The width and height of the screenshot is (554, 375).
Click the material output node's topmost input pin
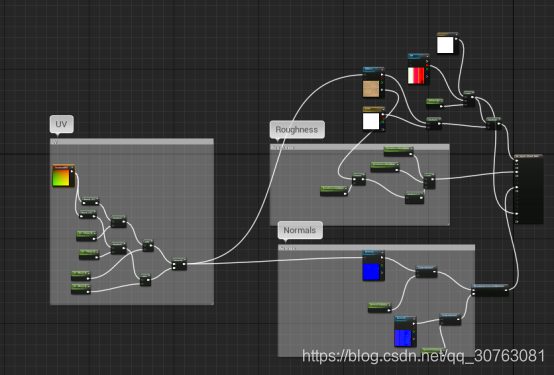(517, 161)
